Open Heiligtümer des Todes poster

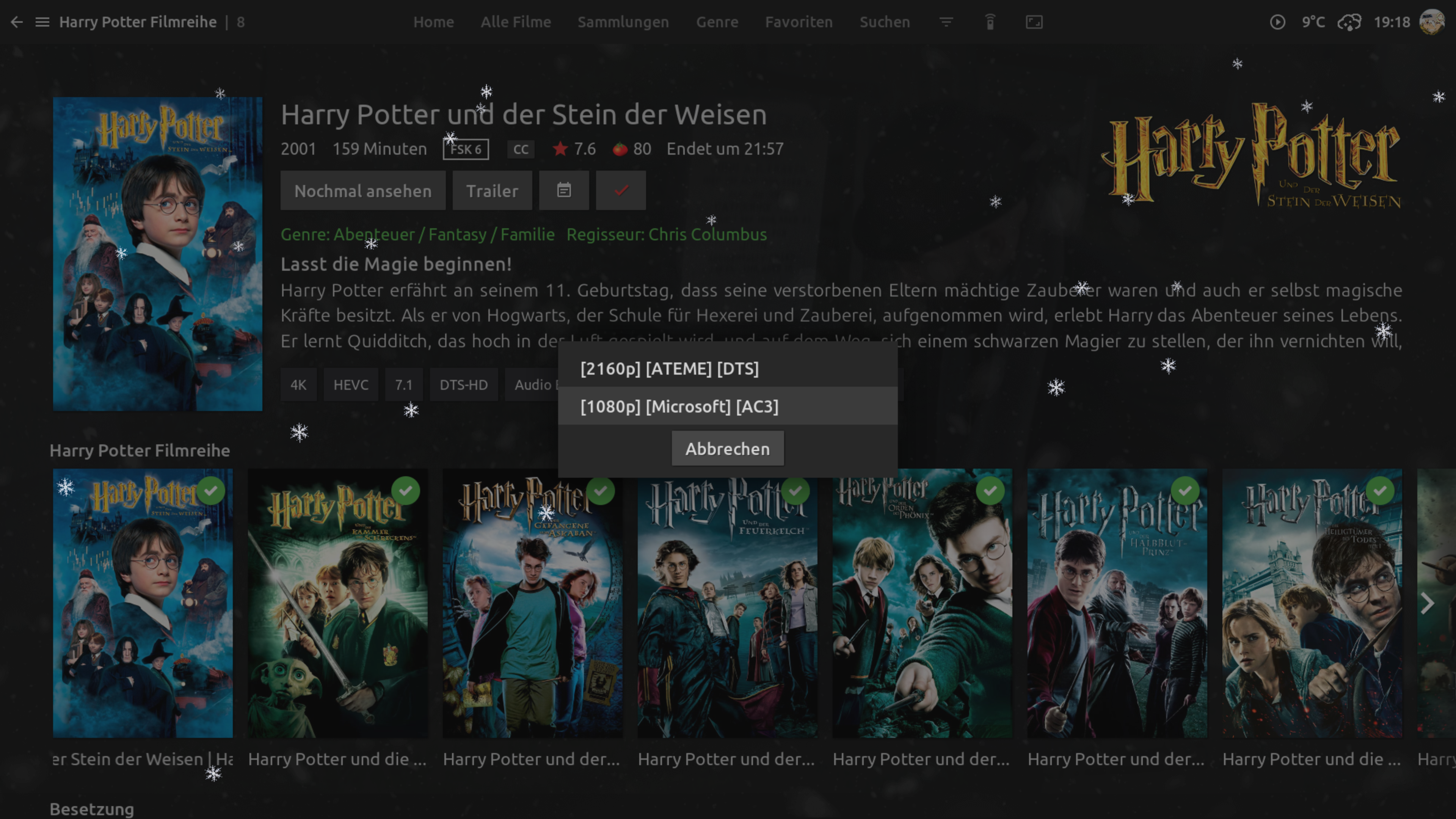click(x=1312, y=603)
